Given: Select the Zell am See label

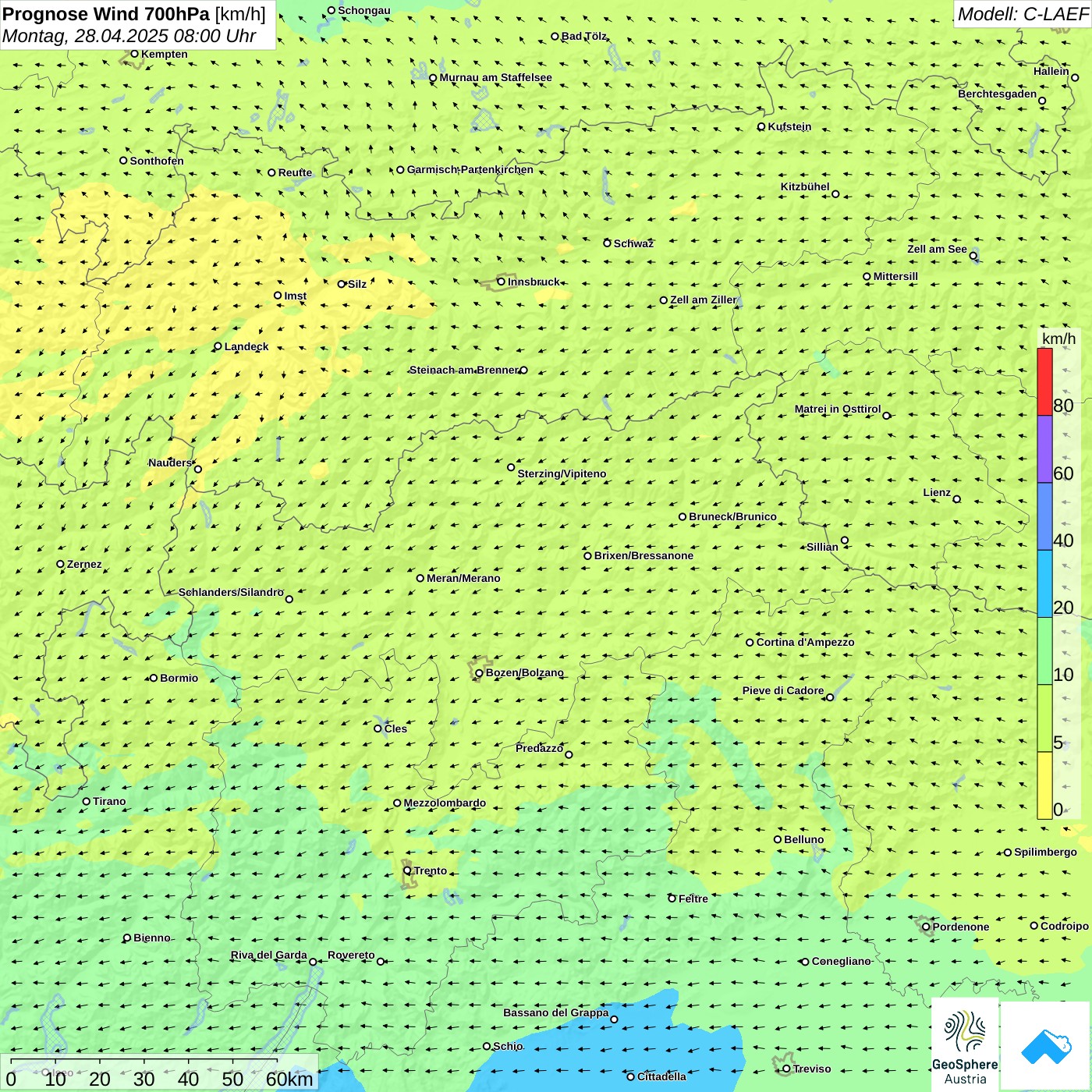Looking at the screenshot, I should (937, 249).
